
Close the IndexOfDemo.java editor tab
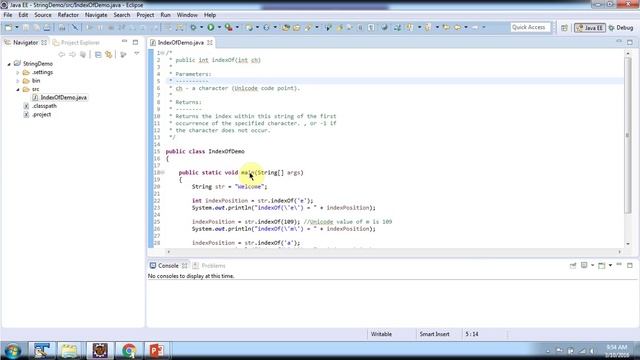tap(210, 42)
